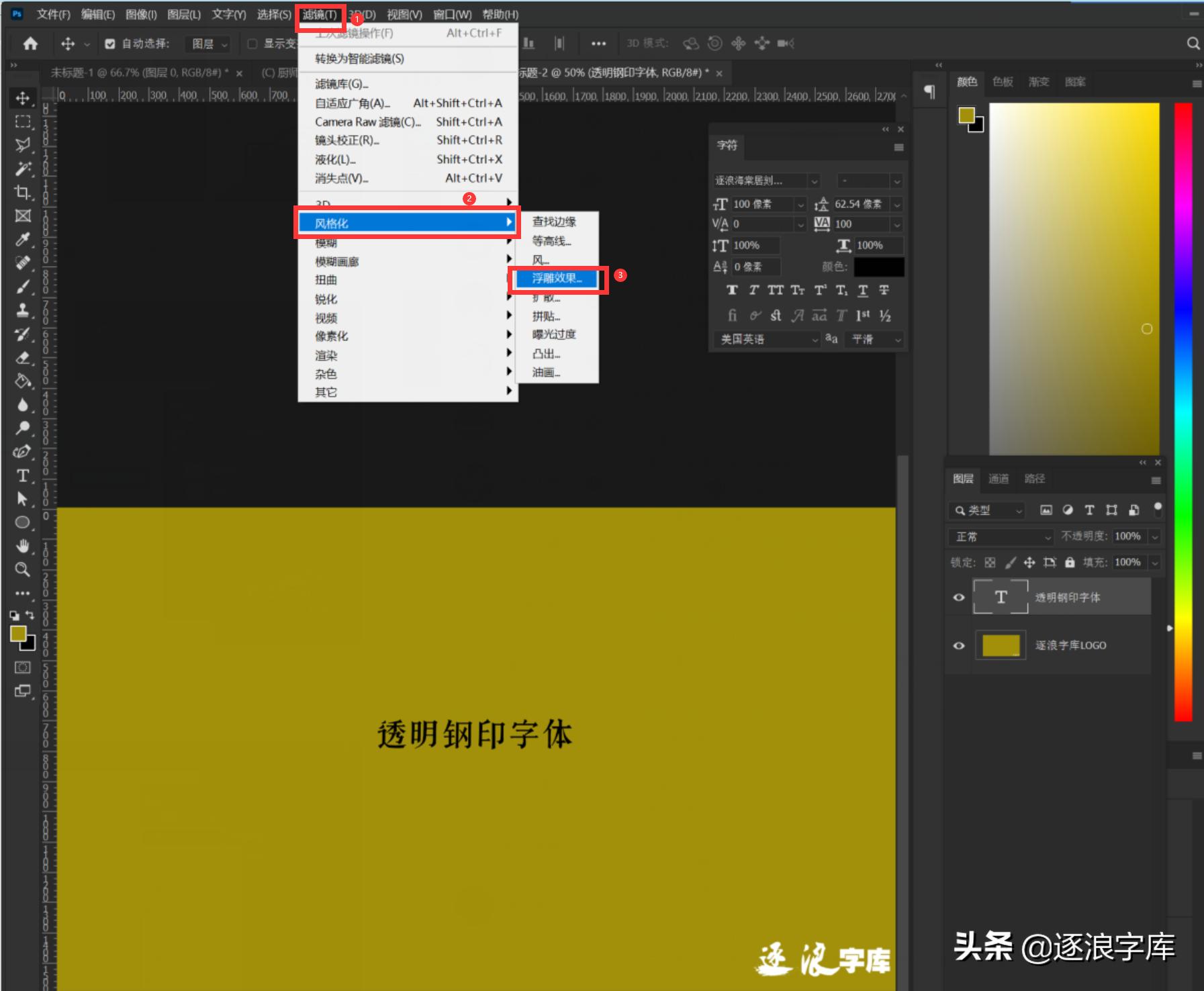Open the font family dropdown in Character panel
1204x991 pixels.
[x=762, y=181]
